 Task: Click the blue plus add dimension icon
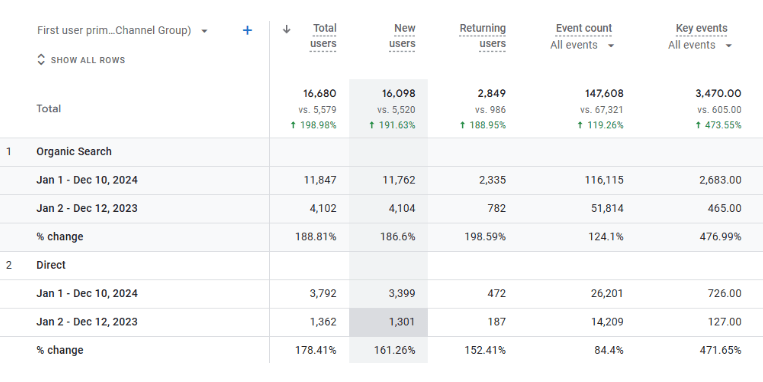[x=247, y=31]
